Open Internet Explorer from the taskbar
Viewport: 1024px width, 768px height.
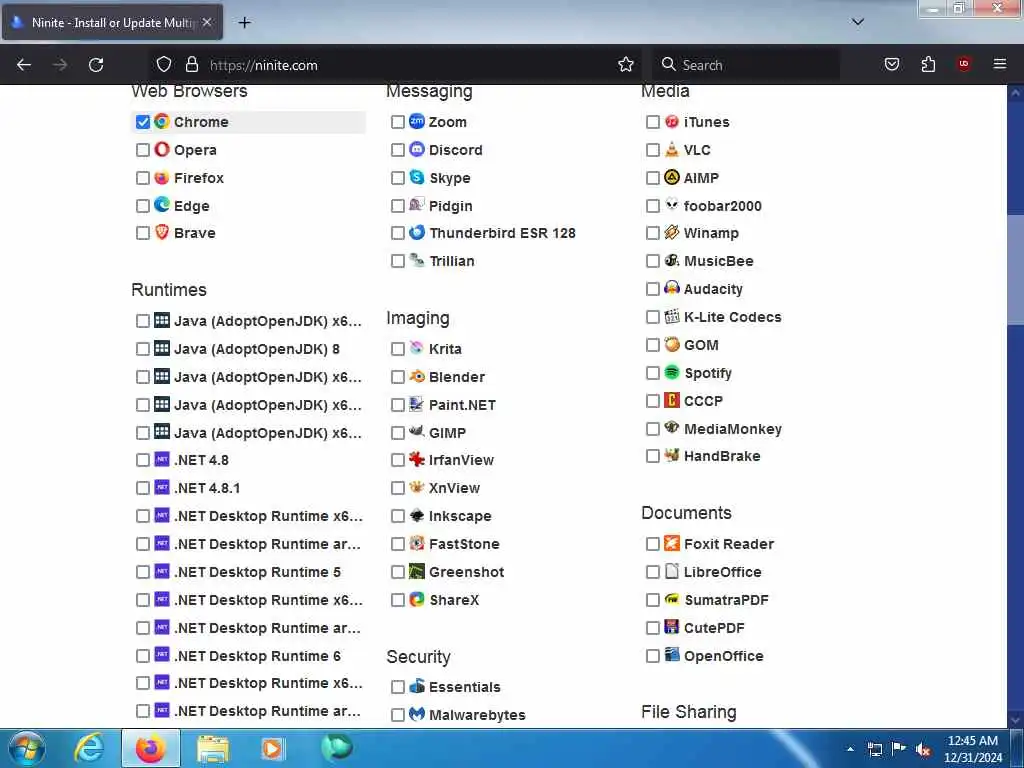tap(88, 748)
